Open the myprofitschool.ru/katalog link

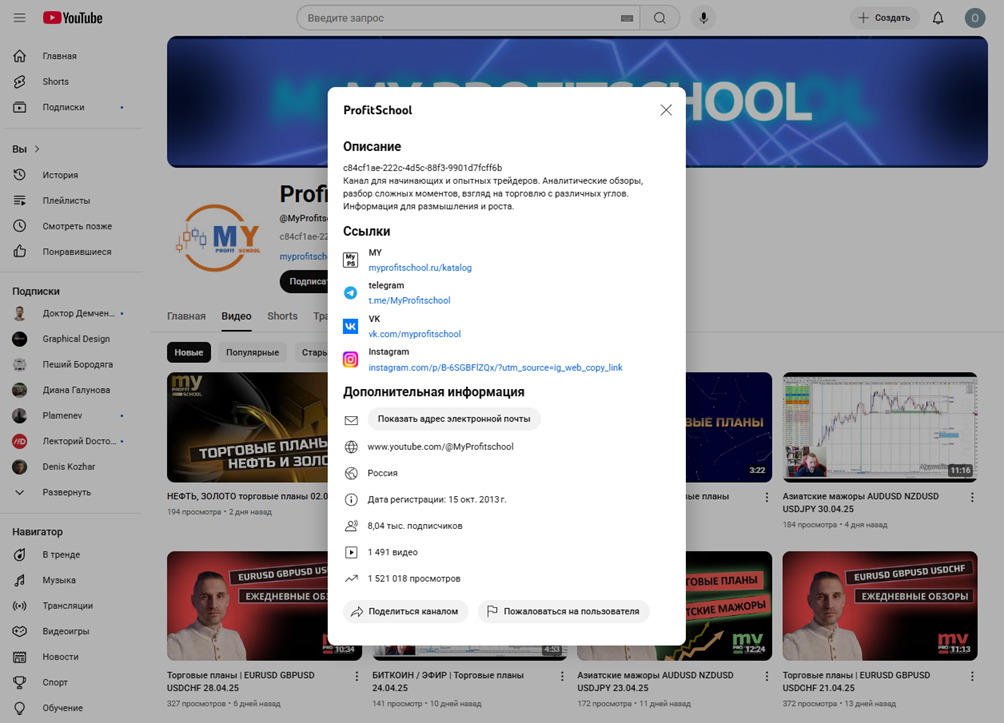(420, 268)
